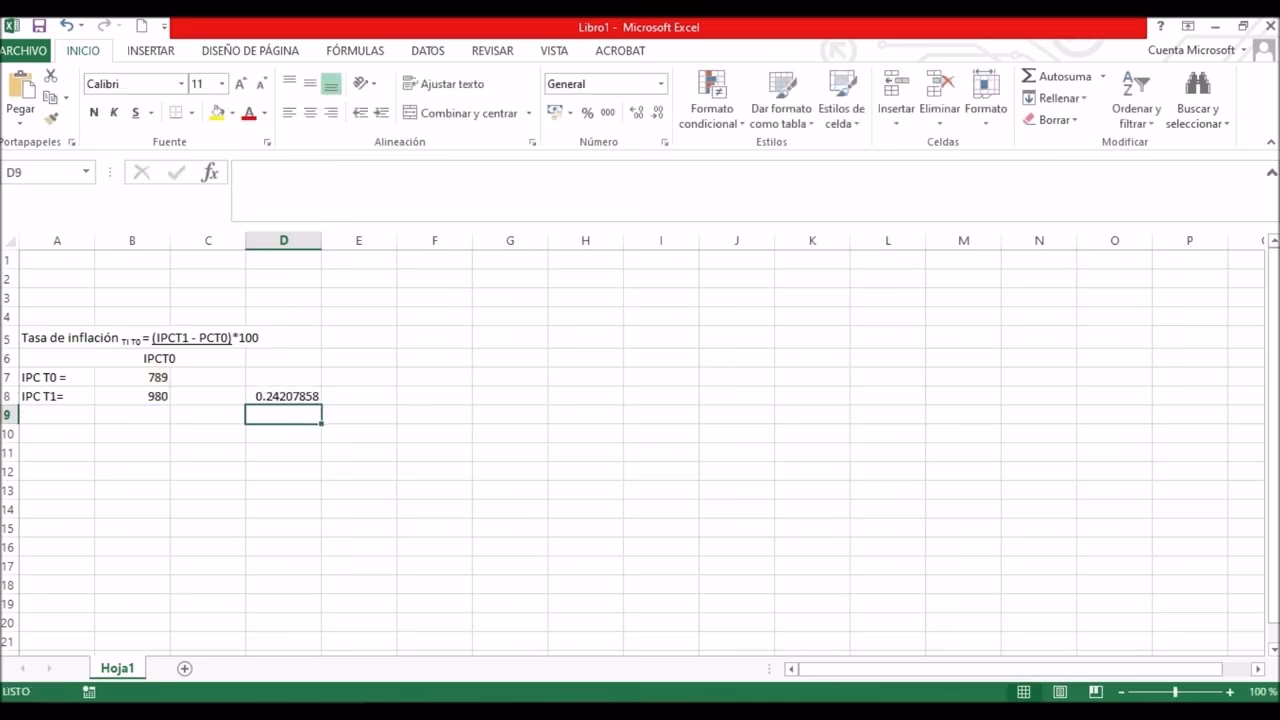1280x720 pixels.
Task: Click the percent style icon
Action: (587, 113)
